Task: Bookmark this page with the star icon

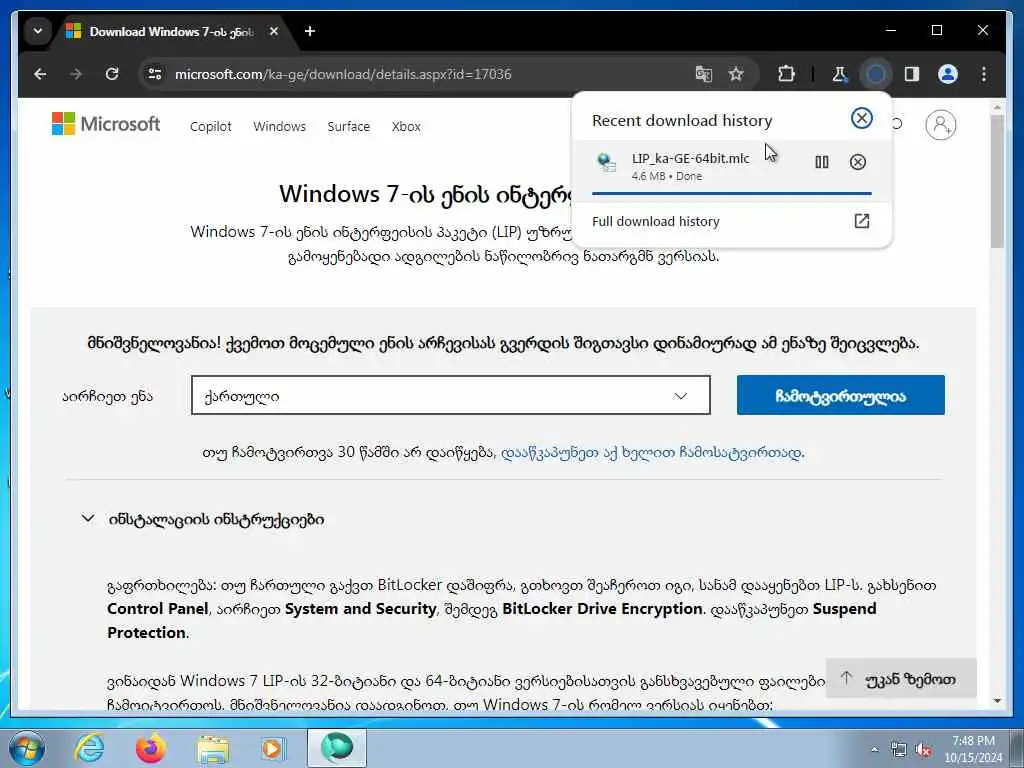Action: pos(736,74)
